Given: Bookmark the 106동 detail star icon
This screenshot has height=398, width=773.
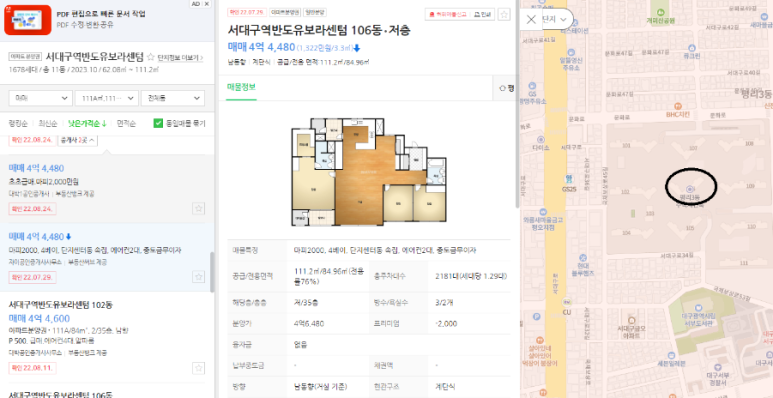Looking at the screenshot, I should [x=504, y=14].
